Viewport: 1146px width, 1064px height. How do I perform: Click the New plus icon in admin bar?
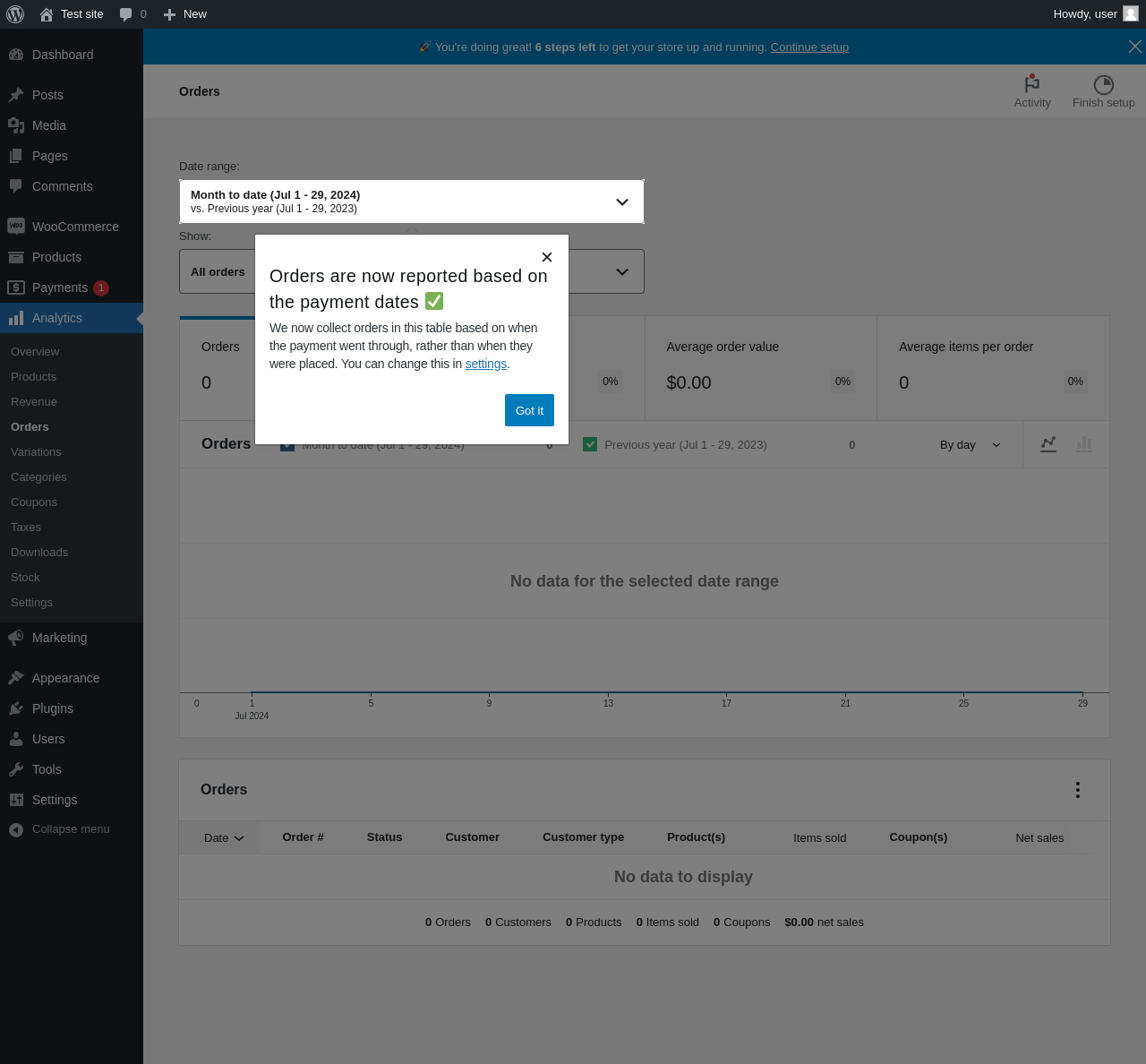pyautogui.click(x=169, y=14)
